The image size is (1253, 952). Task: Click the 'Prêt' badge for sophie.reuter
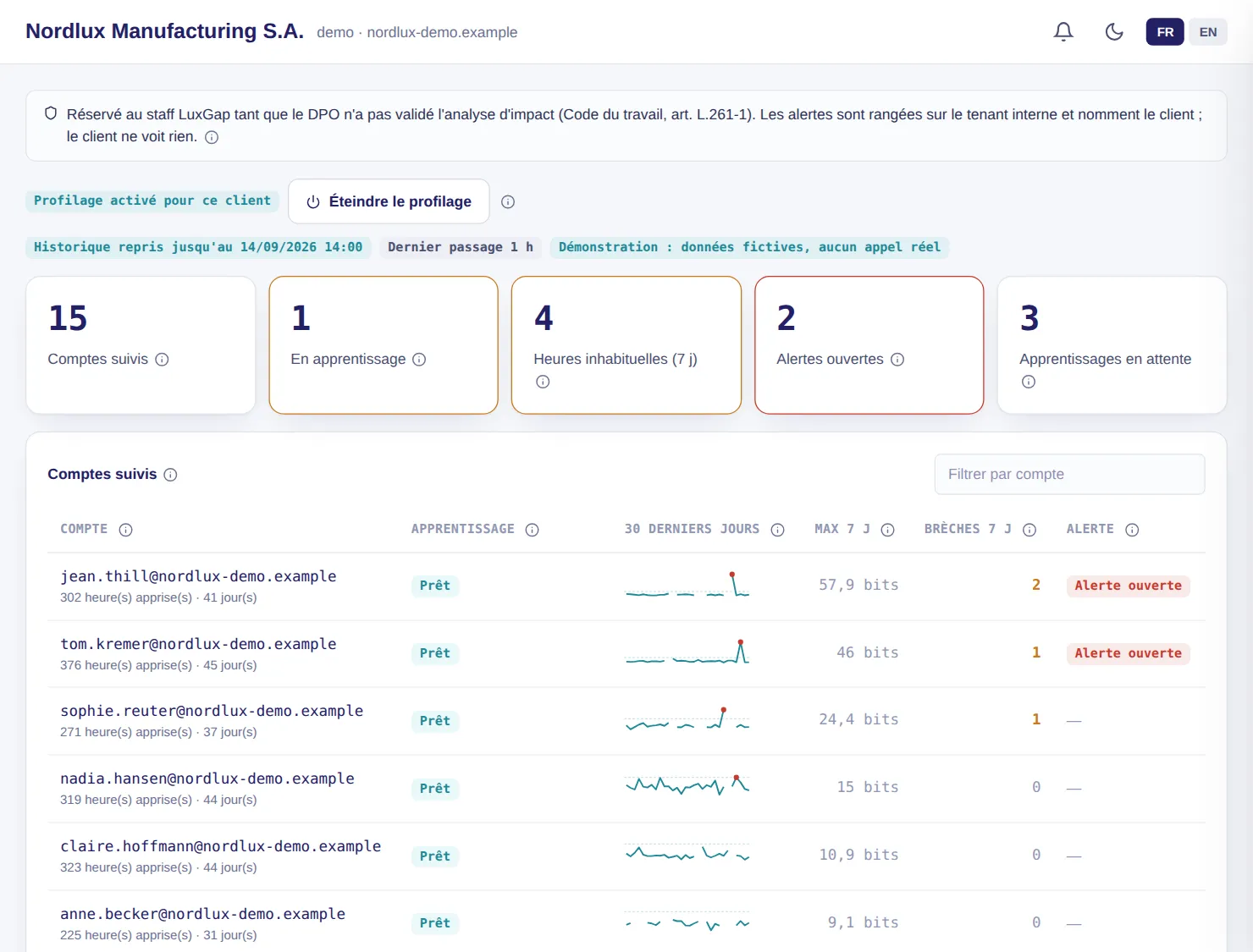(435, 721)
